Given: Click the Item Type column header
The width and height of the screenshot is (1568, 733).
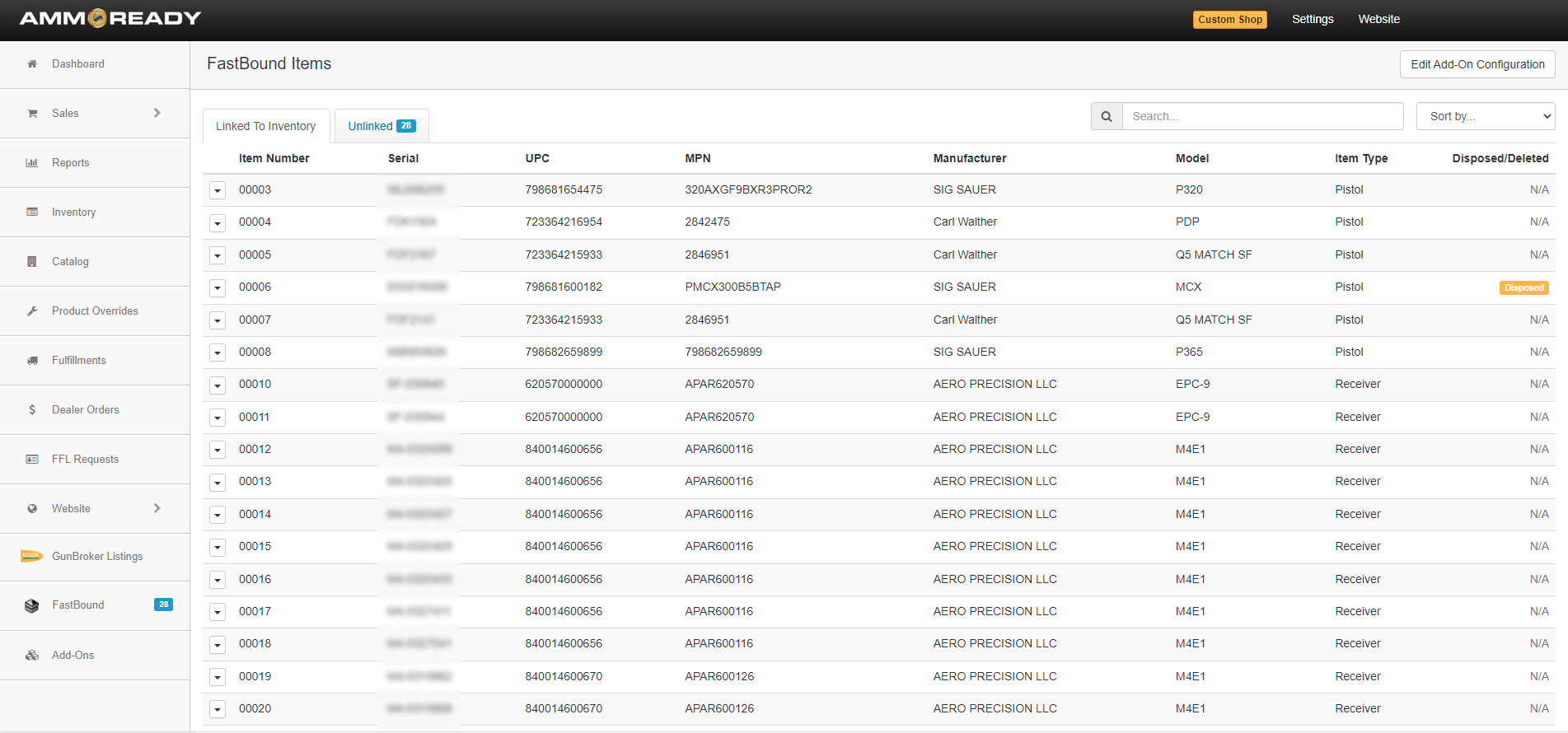Looking at the screenshot, I should coord(1361,158).
